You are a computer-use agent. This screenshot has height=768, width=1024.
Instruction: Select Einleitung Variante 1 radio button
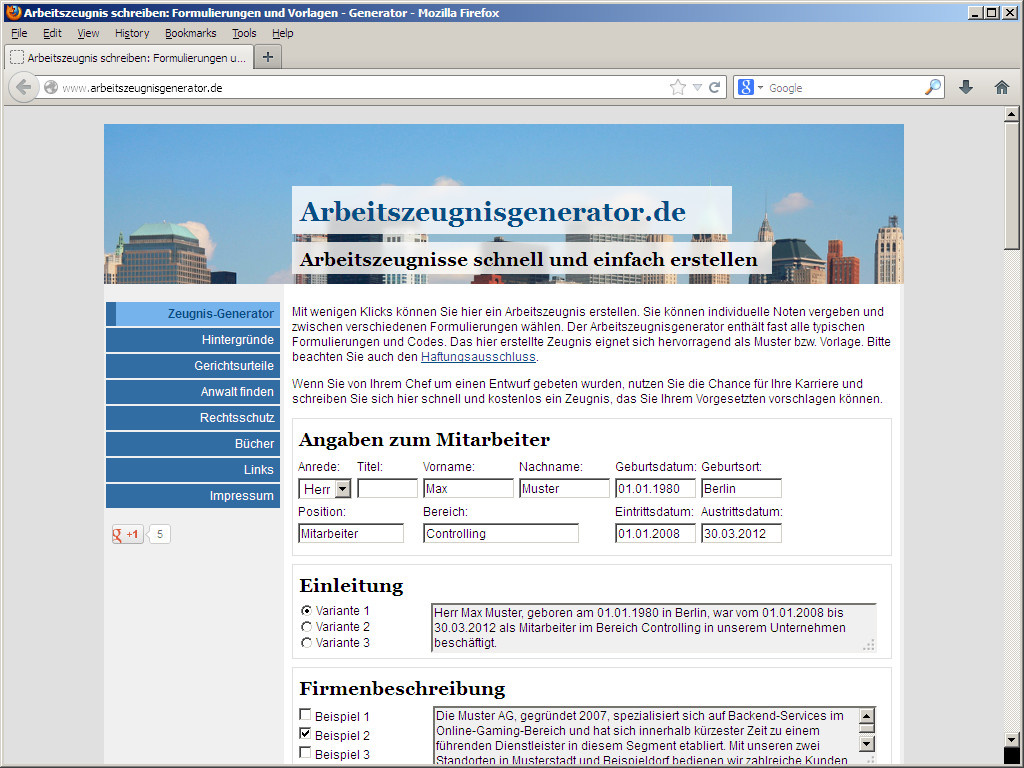(306, 611)
